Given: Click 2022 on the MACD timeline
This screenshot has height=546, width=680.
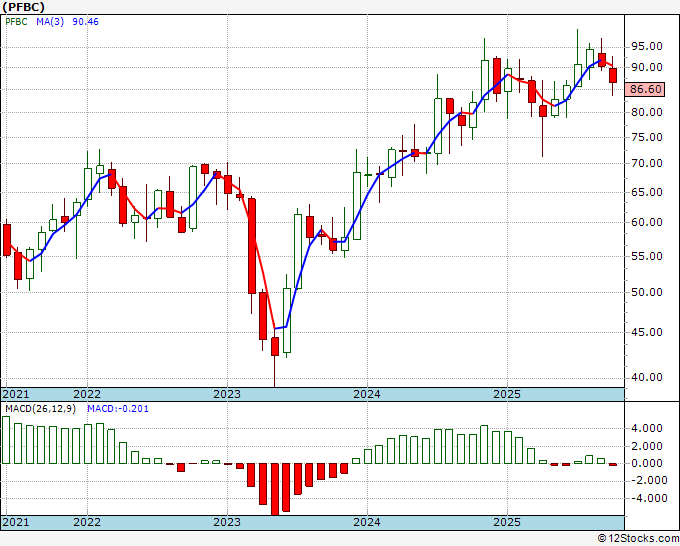Looking at the screenshot, I should point(87,522).
